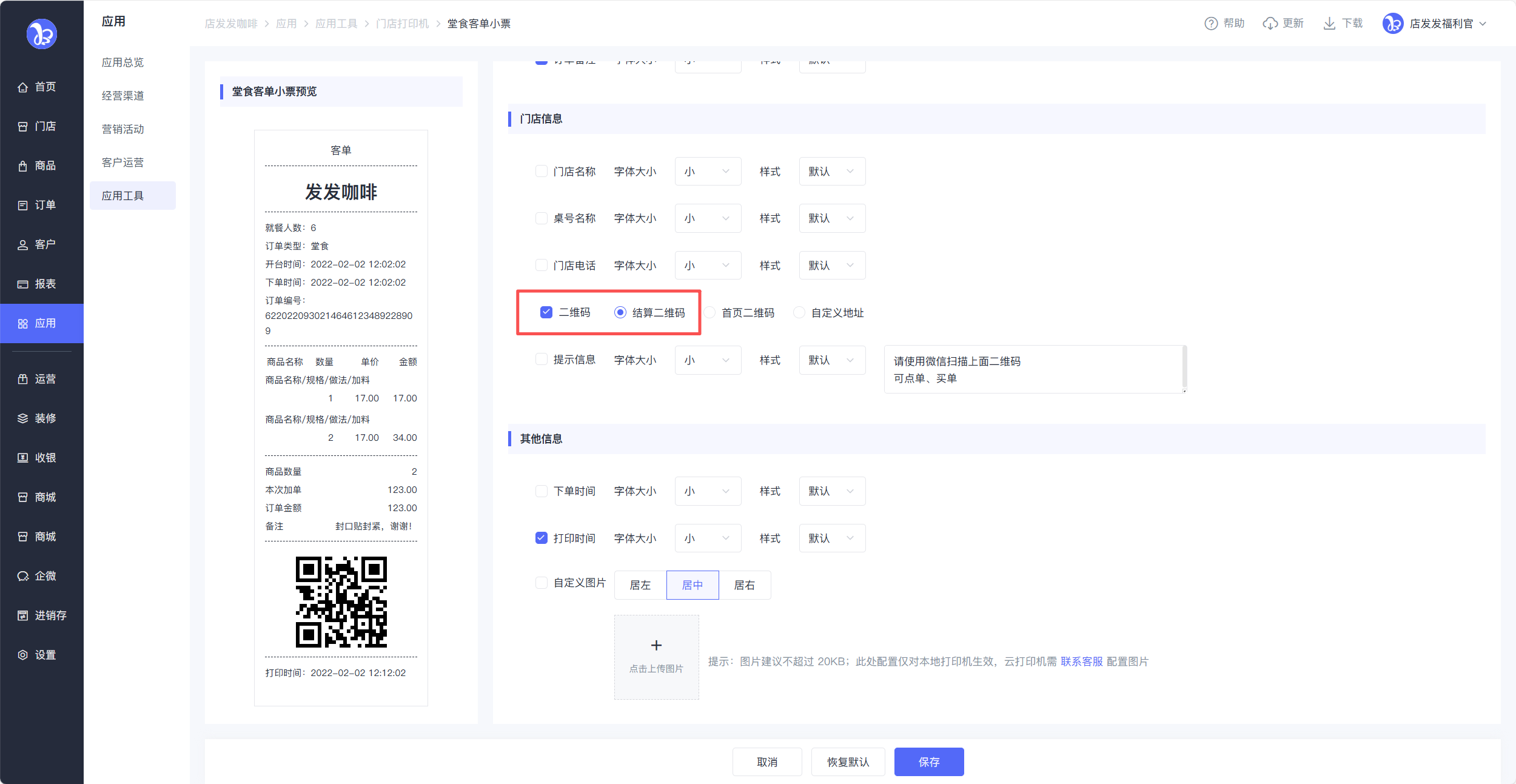
Task: Open 门店电话 style dropdown
Action: (831, 266)
